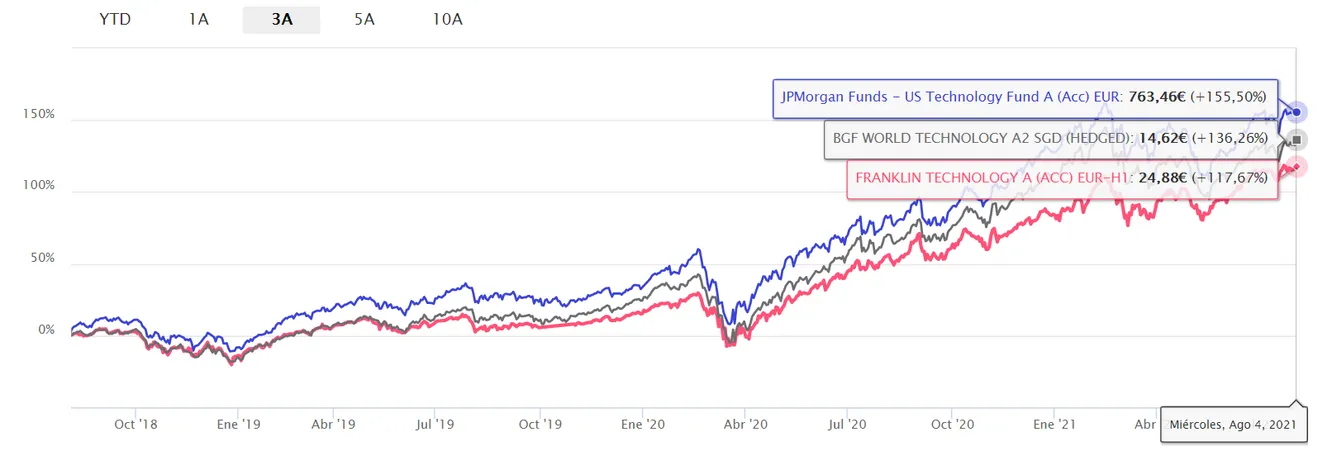Click the 100% y-axis label
1332x460 pixels.
pyautogui.click(x=41, y=186)
